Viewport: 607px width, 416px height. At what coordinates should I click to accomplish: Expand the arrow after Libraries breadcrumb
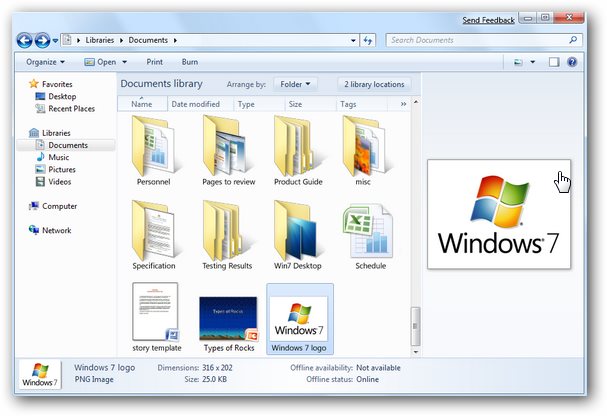[x=121, y=40]
